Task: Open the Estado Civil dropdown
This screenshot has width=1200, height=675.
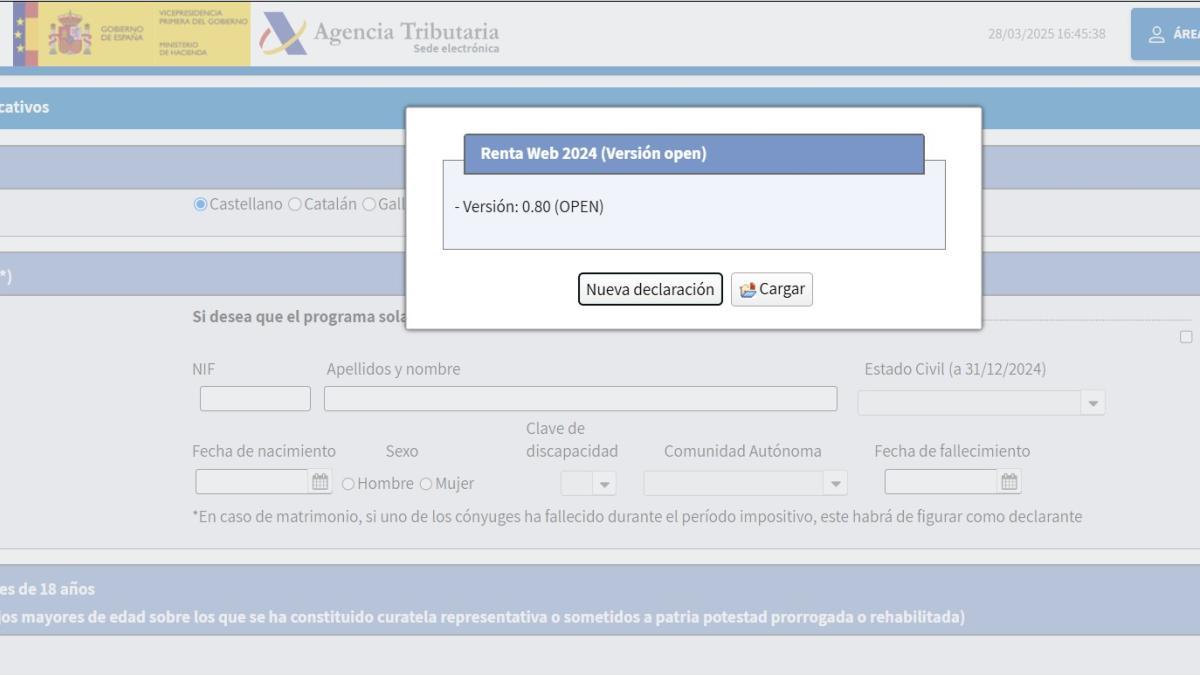Action: tap(1092, 402)
